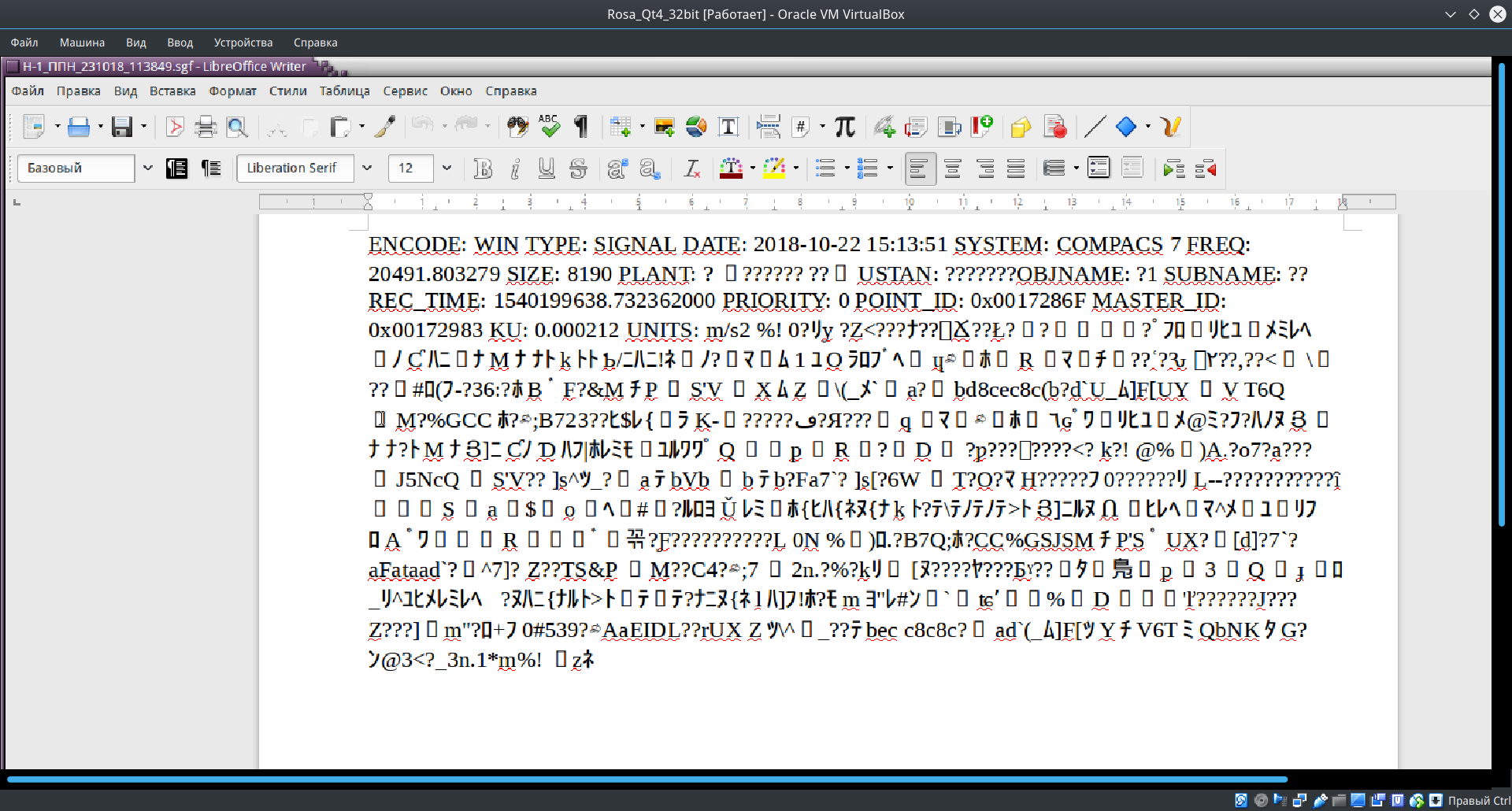Export document directly as PDF
1512x811 pixels.
(175, 127)
